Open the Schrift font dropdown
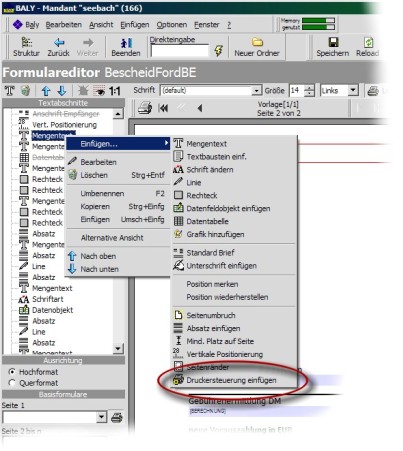This screenshot has width=403, height=451. (256, 91)
